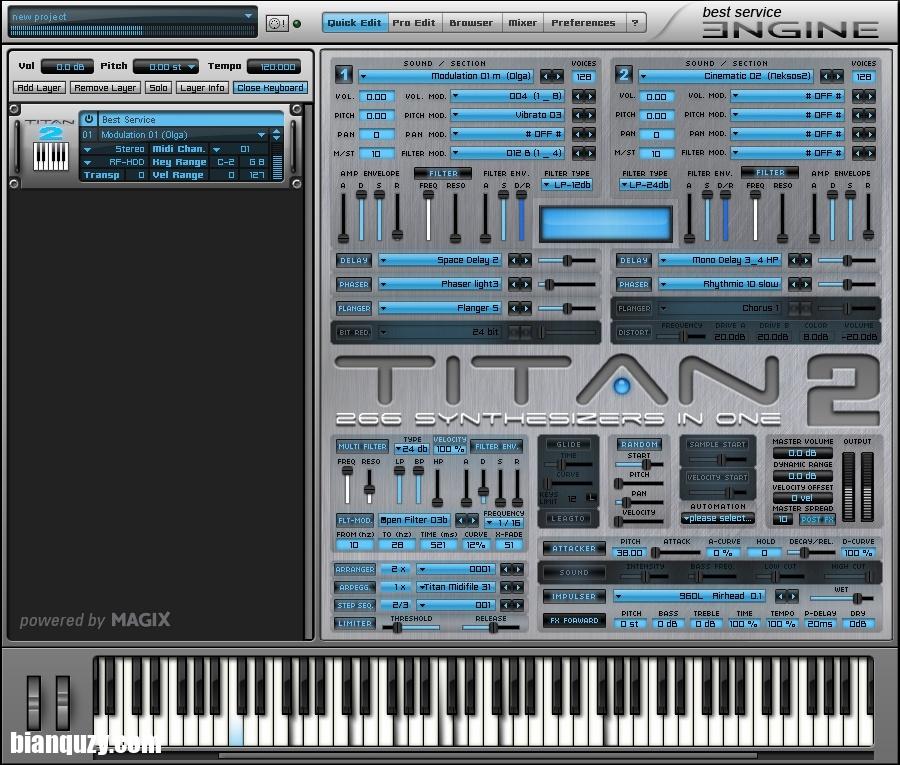Screen dimensions: 900x765
Task: Open the Browser tab
Action: tap(471, 23)
